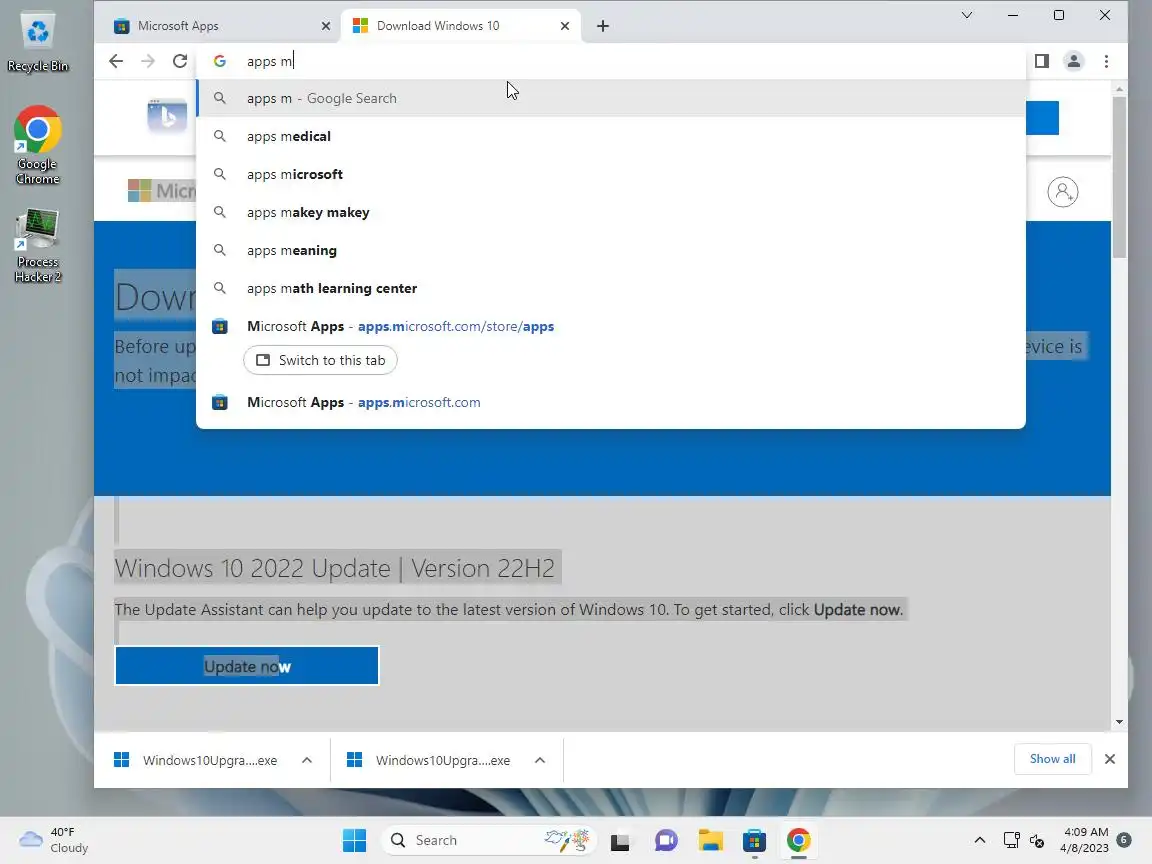Choose 'apps makey makey' suggestion
Viewport: 1152px width, 864px height.
tap(610, 212)
